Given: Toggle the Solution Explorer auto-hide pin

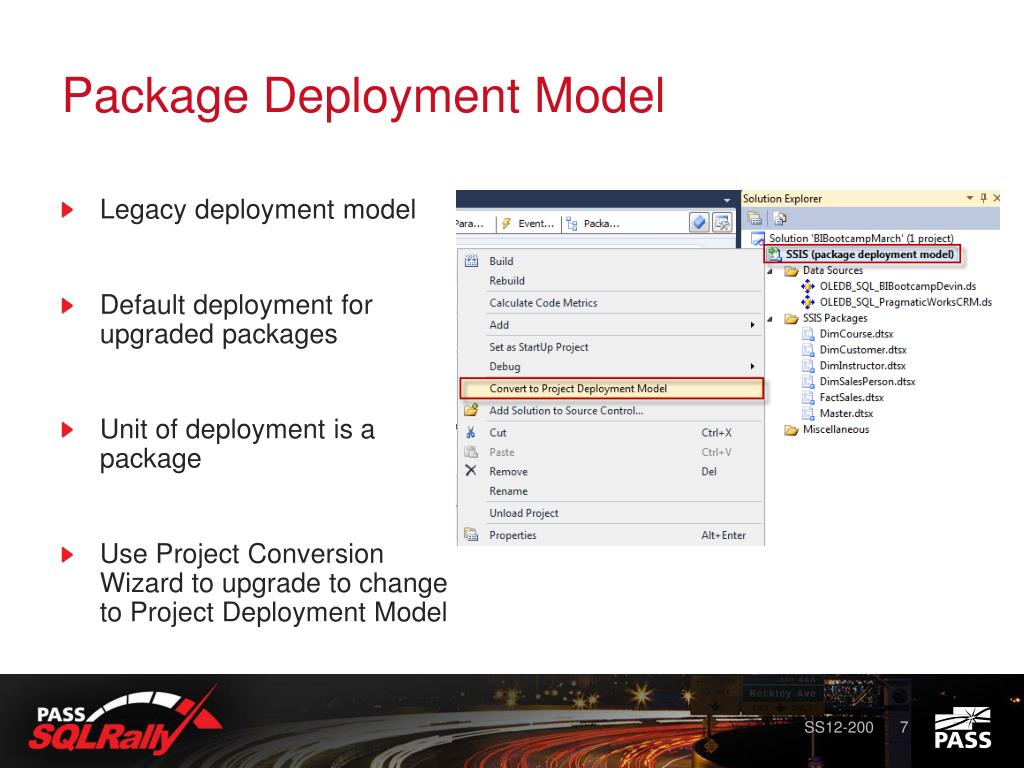Looking at the screenshot, I should point(984,197).
